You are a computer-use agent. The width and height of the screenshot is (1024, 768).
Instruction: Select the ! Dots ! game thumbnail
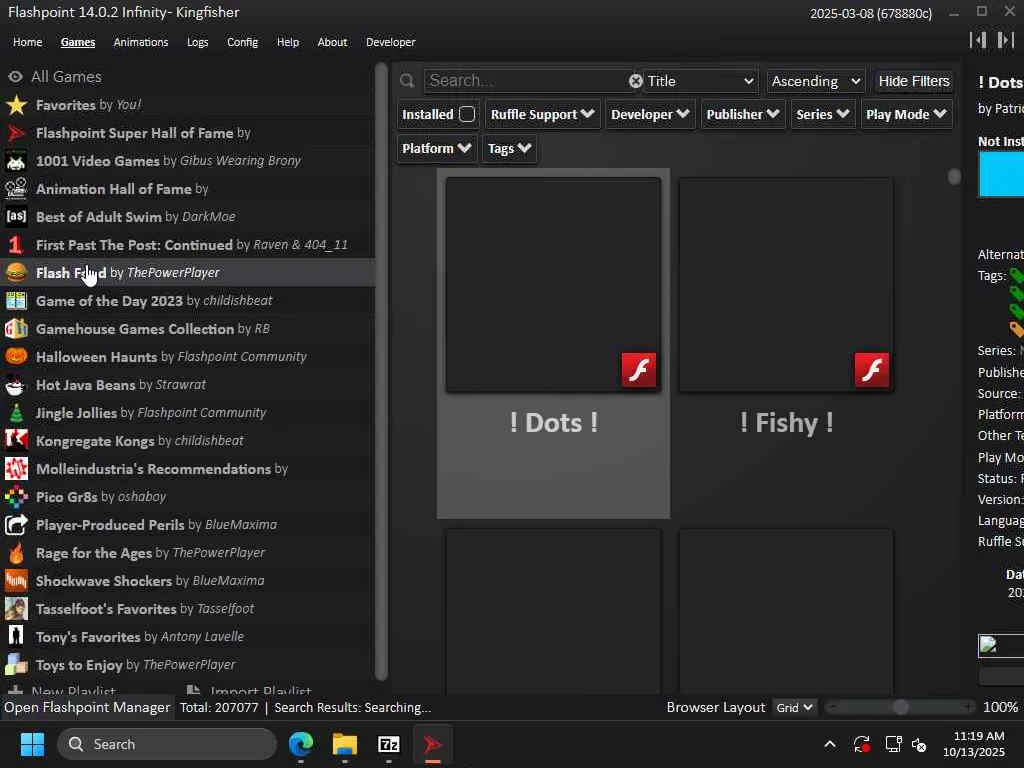[553, 285]
